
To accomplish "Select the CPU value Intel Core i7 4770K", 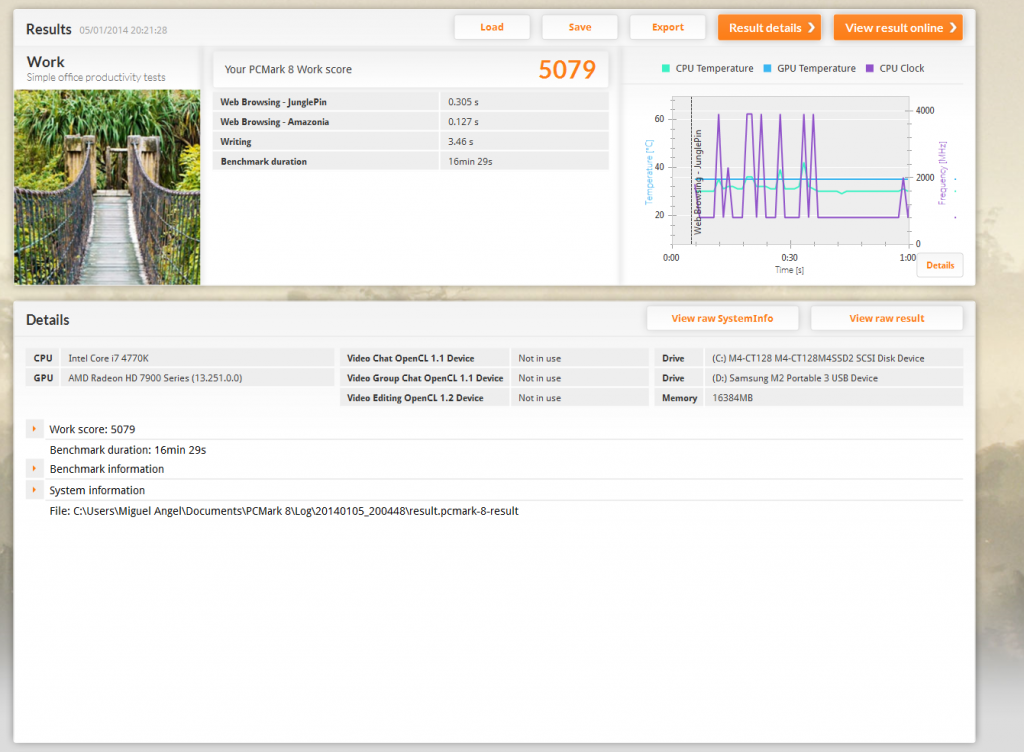I will point(108,358).
